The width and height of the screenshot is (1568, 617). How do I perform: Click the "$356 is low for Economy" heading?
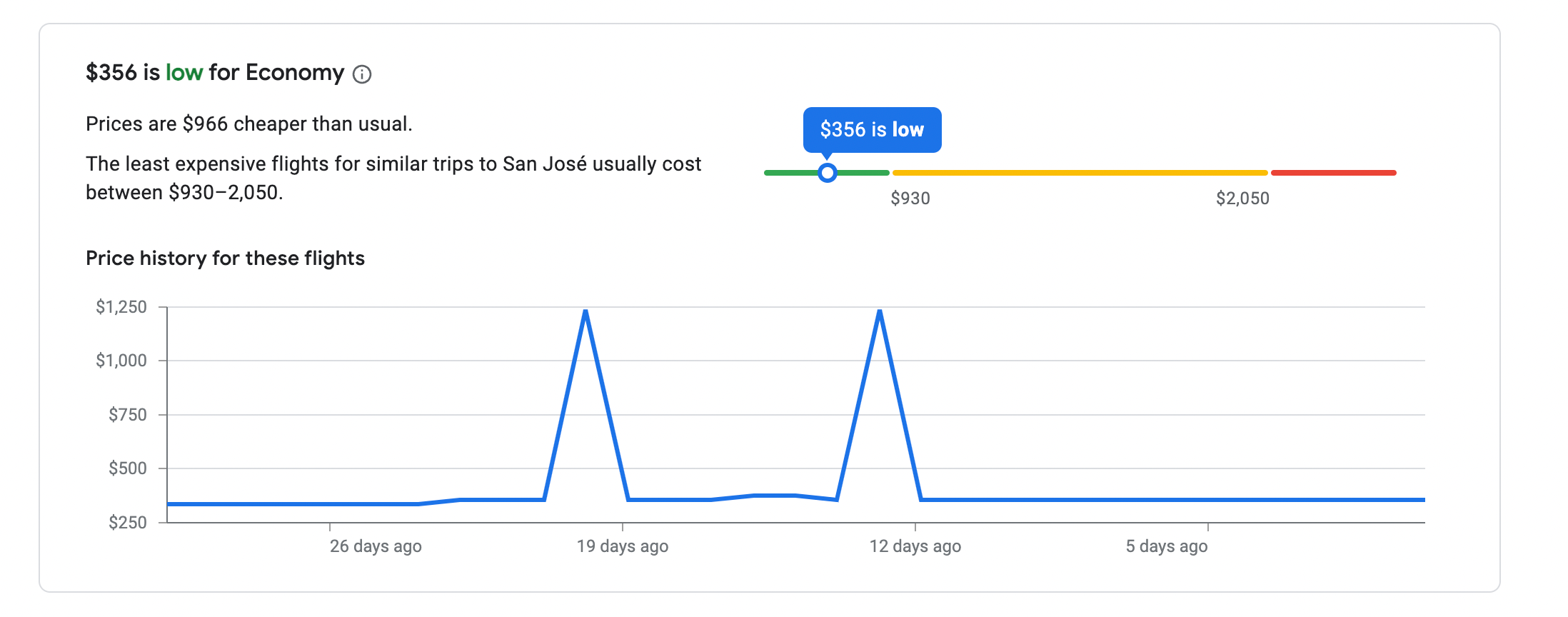[215, 73]
